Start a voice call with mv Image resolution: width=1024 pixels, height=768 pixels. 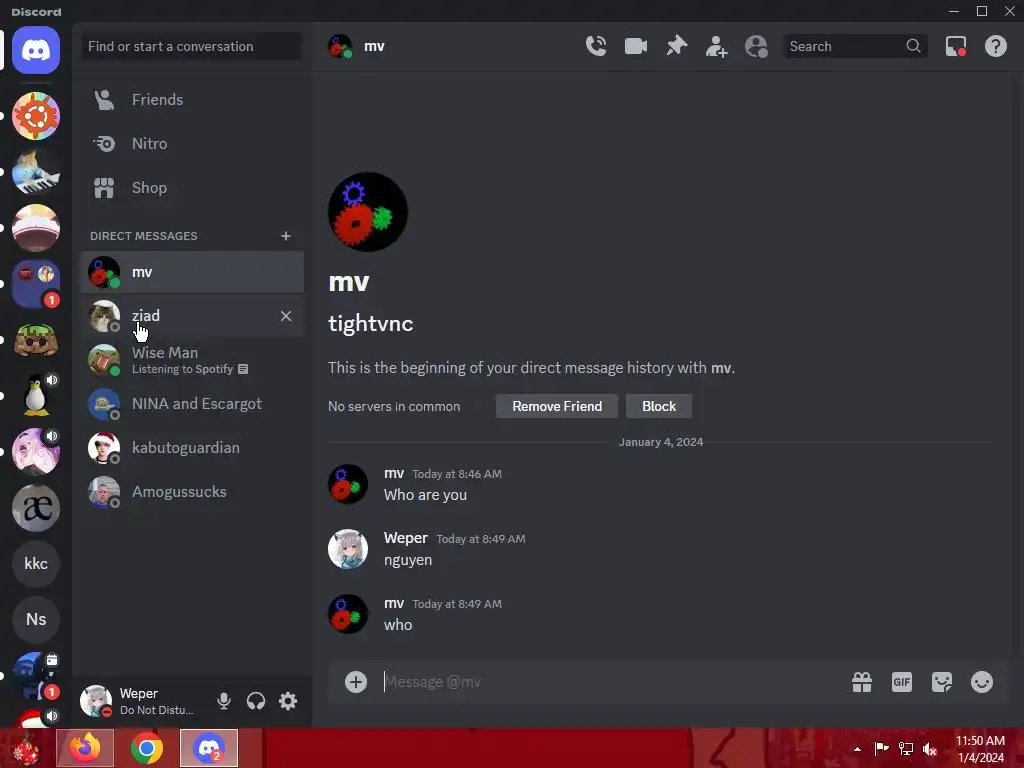pyautogui.click(x=596, y=46)
